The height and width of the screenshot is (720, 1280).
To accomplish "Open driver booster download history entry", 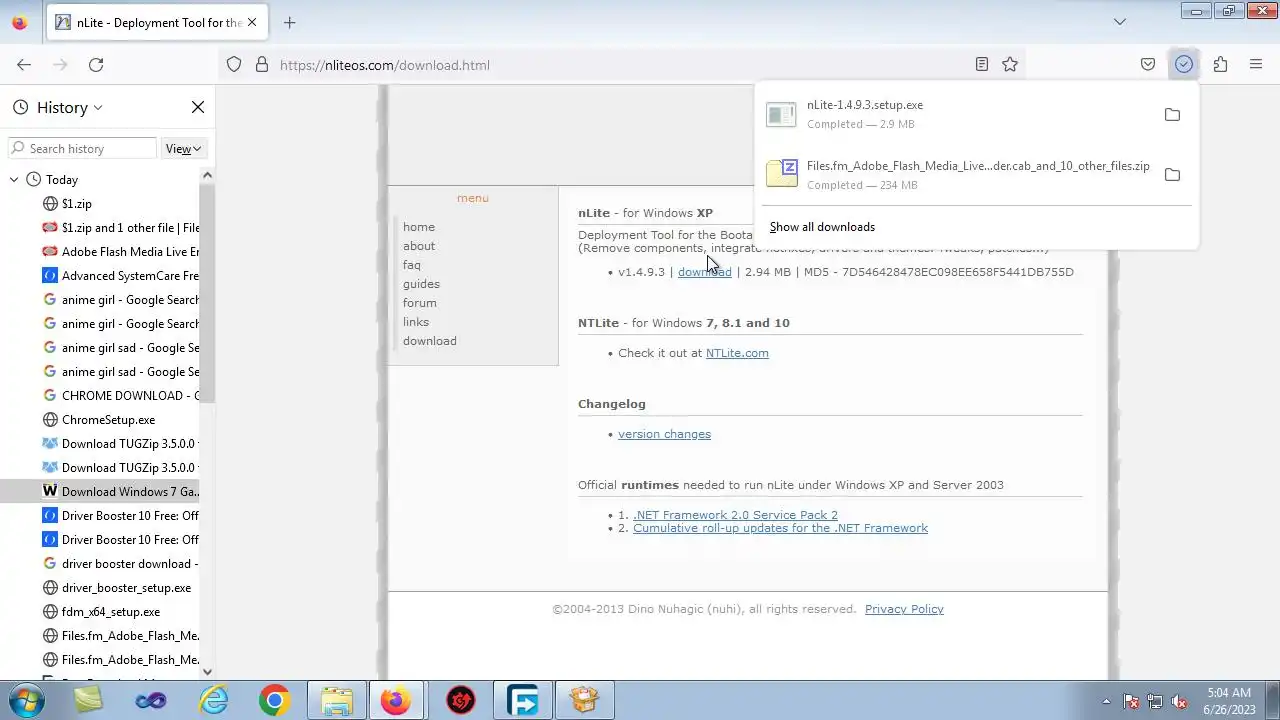I will (120, 564).
